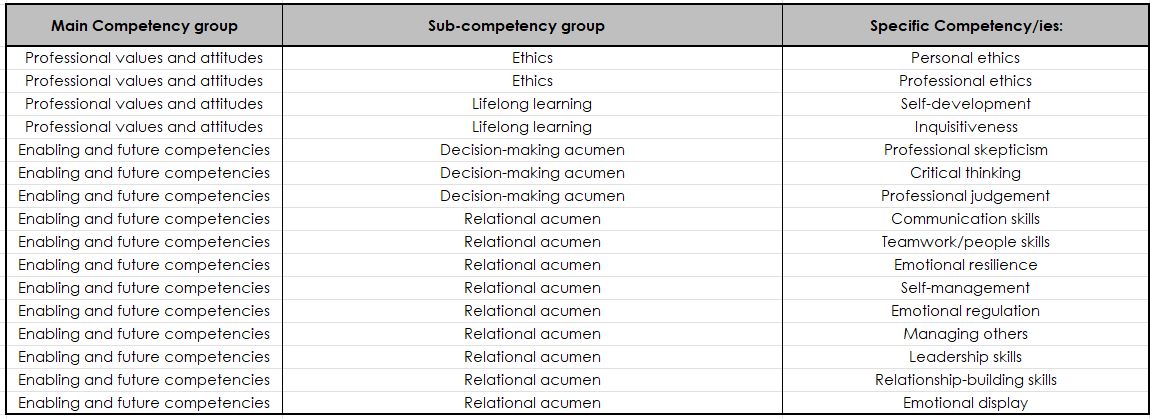
Task: Click the Emotional regulation cell
Action: (x=965, y=311)
